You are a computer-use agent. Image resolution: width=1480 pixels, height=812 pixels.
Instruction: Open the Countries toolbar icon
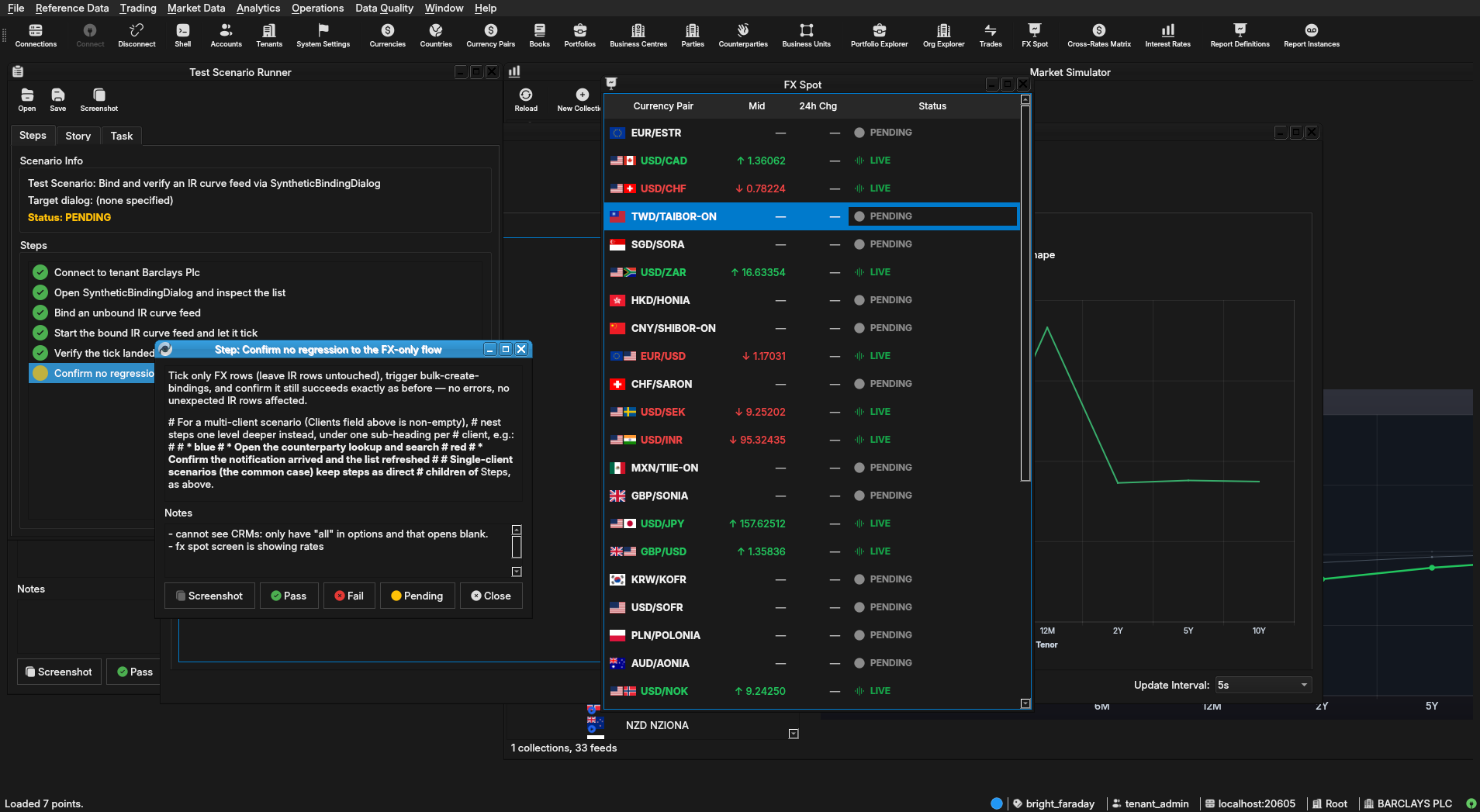436,36
